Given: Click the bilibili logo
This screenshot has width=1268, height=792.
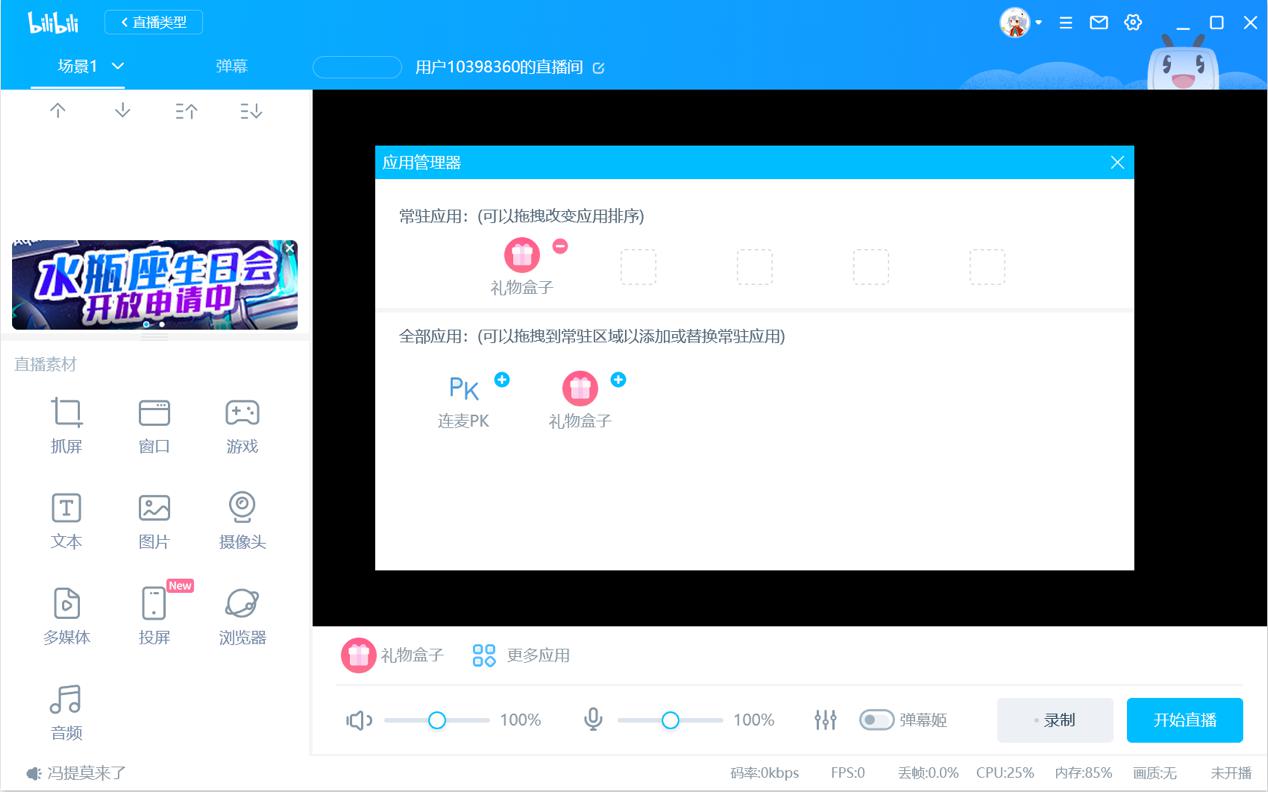Looking at the screenshot, I should point(52,22).
